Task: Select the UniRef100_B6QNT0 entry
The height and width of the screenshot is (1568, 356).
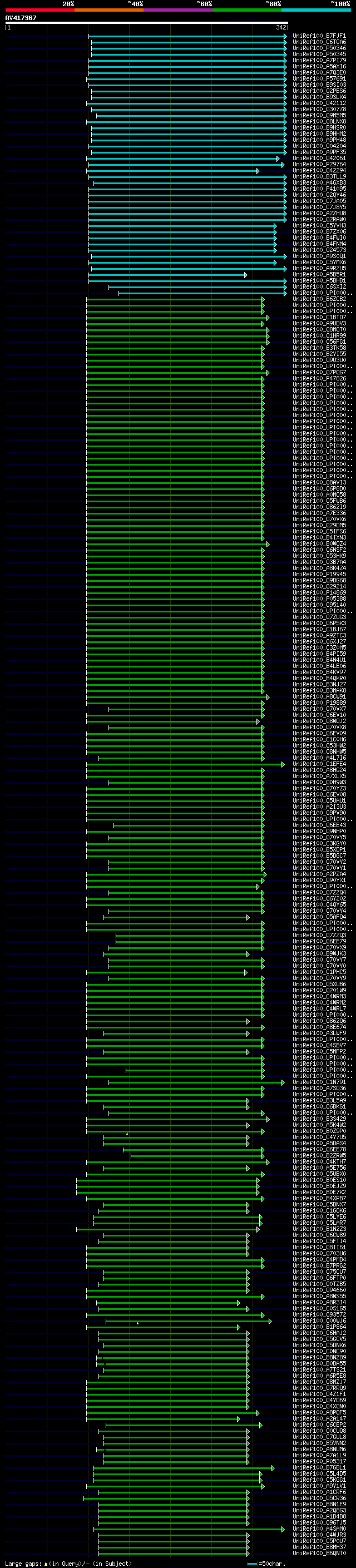Action: pyautogui.click(x=319, y=1554)
